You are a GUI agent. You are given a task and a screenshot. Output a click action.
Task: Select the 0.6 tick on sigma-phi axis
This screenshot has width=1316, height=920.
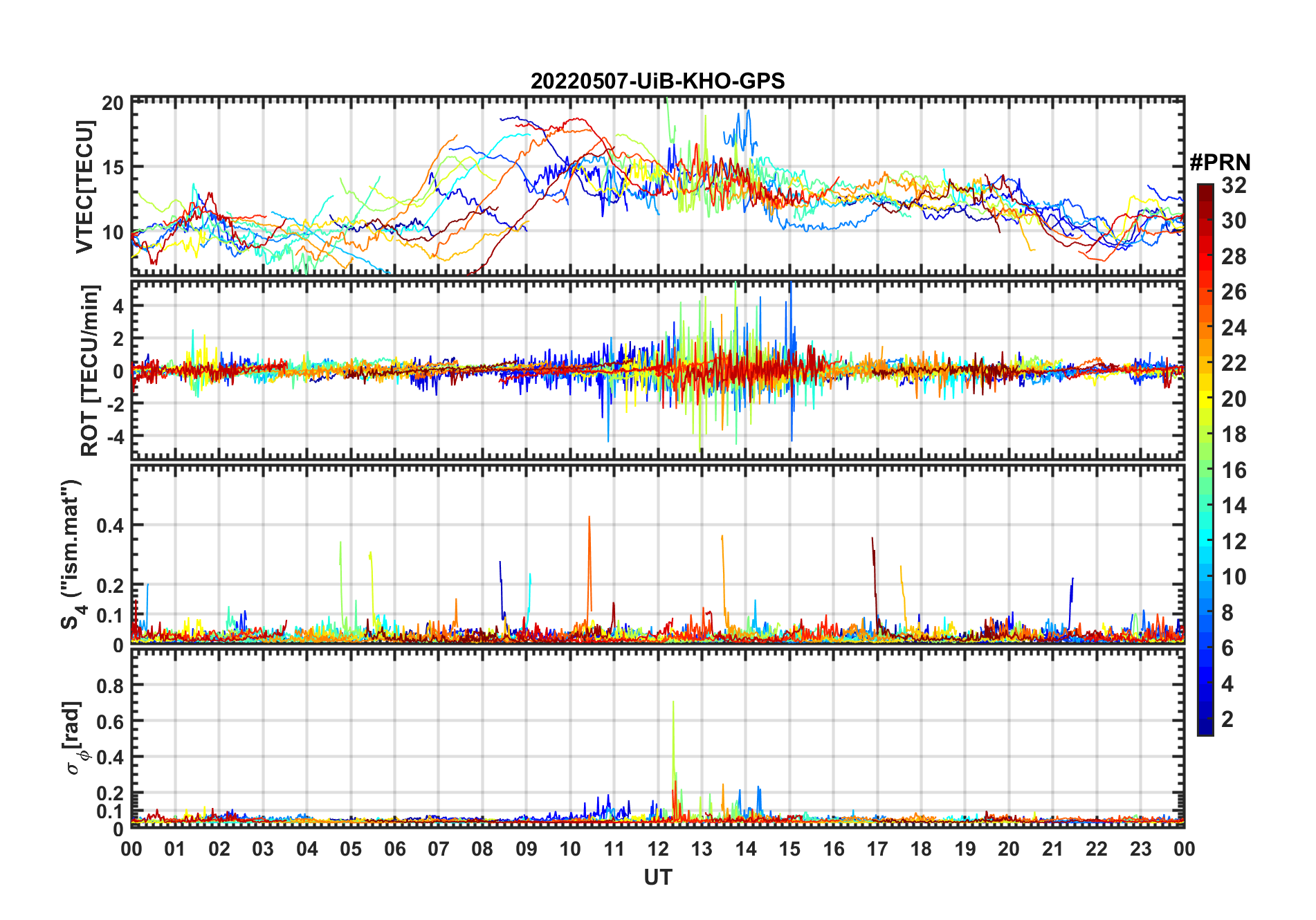click(110, 722)
